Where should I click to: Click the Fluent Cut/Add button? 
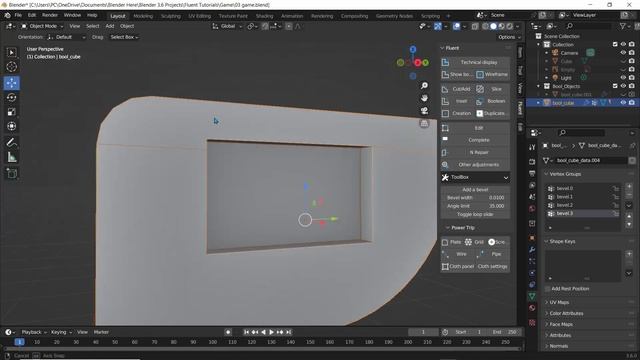[457, 89]
